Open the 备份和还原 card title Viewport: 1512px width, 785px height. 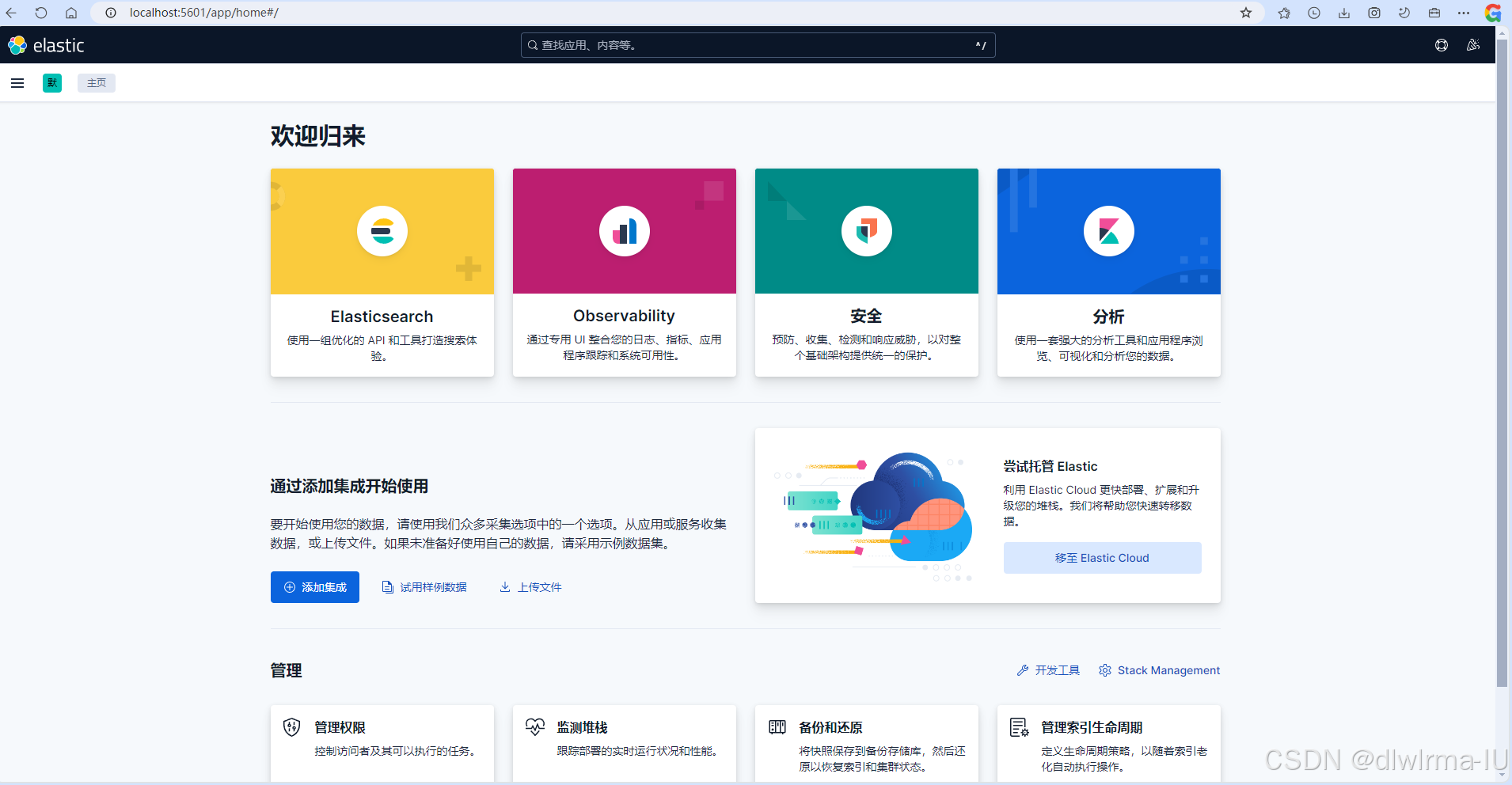coord(831,727)
